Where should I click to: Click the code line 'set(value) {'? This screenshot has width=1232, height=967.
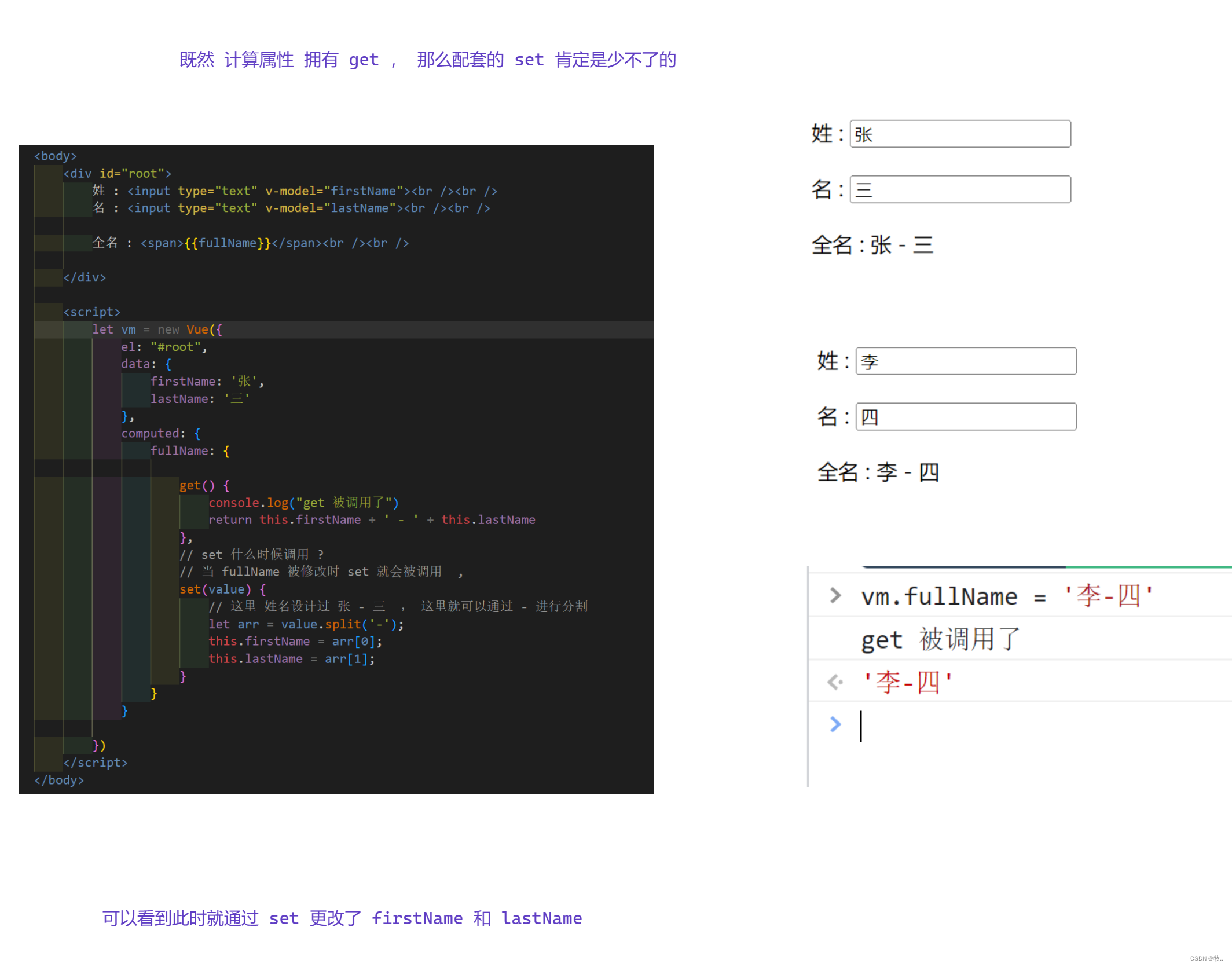[x=223, y=589]
